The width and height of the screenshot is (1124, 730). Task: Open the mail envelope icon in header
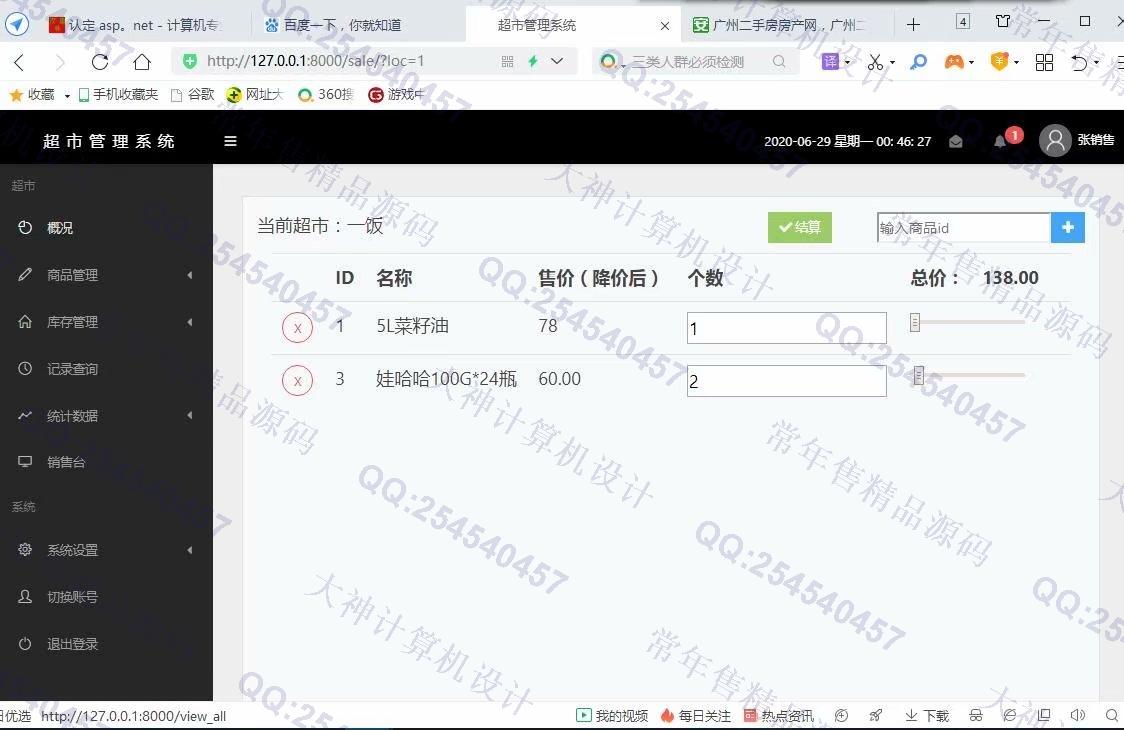tap(956, 141)
